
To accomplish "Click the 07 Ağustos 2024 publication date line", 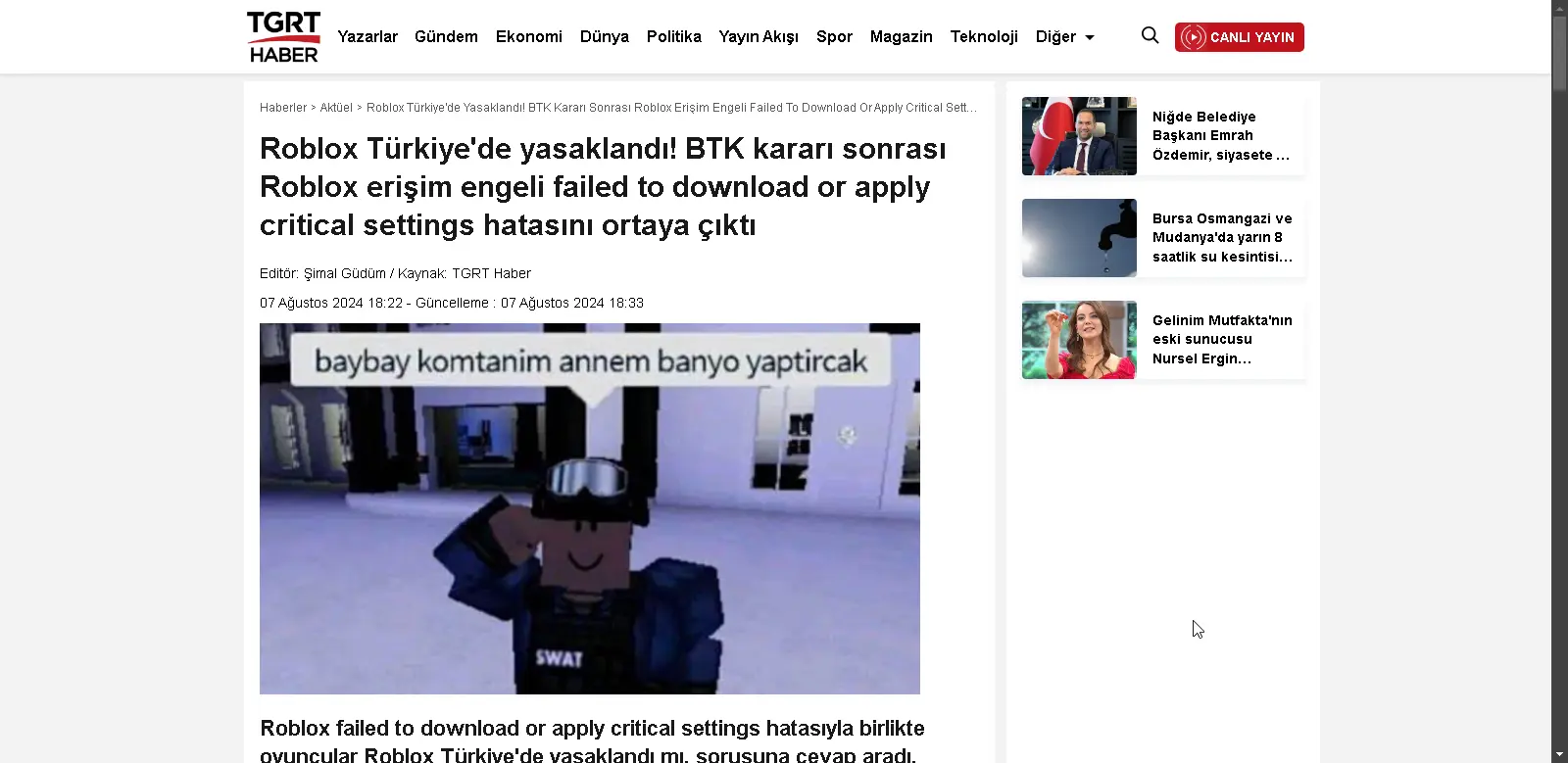I will point(452,303).
